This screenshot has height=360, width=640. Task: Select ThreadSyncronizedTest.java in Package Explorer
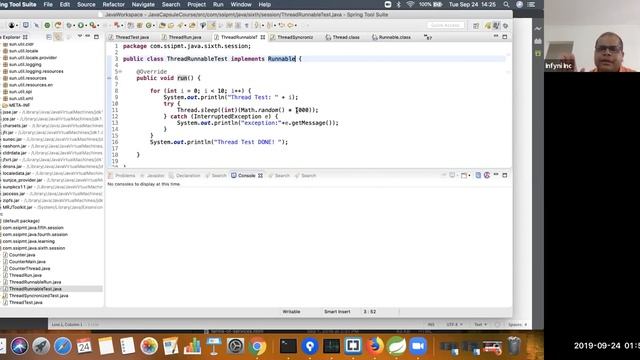pos(38,296)
